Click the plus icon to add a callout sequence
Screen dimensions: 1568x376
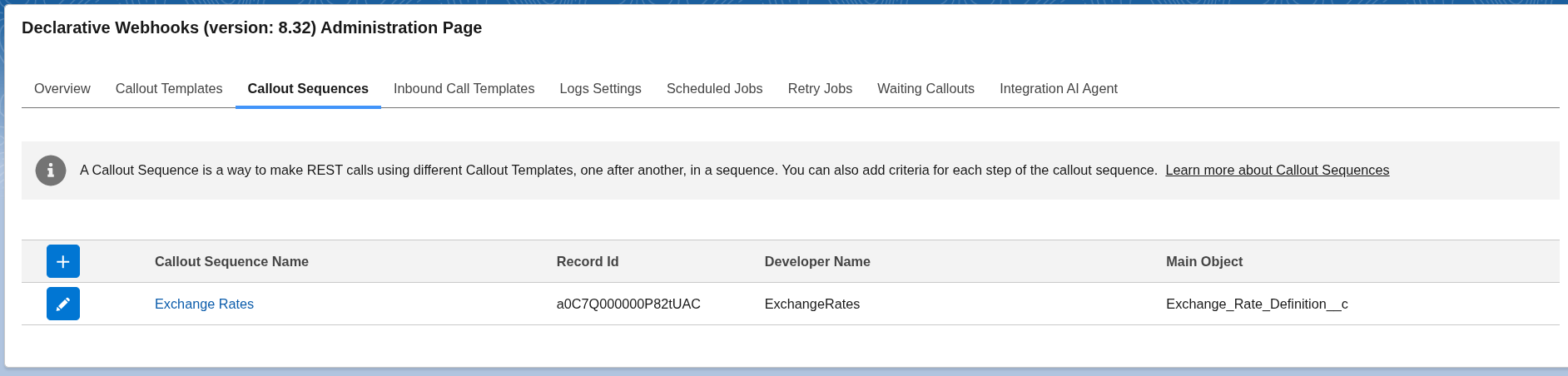pos(63,261)
